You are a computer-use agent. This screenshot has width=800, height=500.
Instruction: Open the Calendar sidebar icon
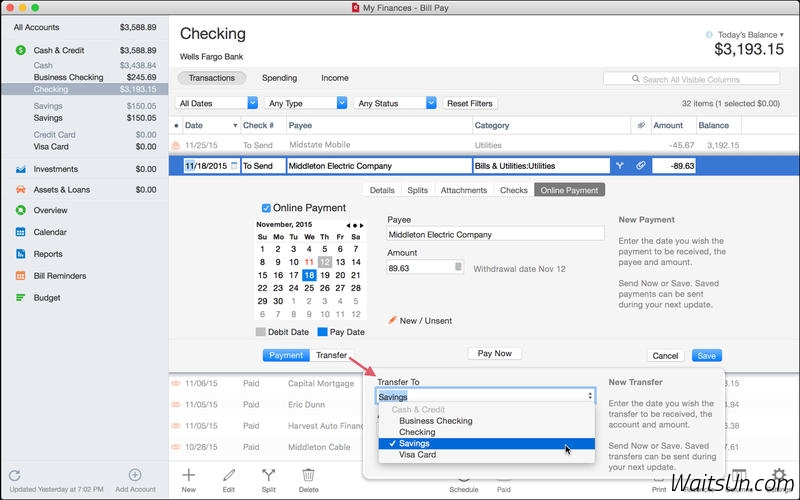click(20, 232)
